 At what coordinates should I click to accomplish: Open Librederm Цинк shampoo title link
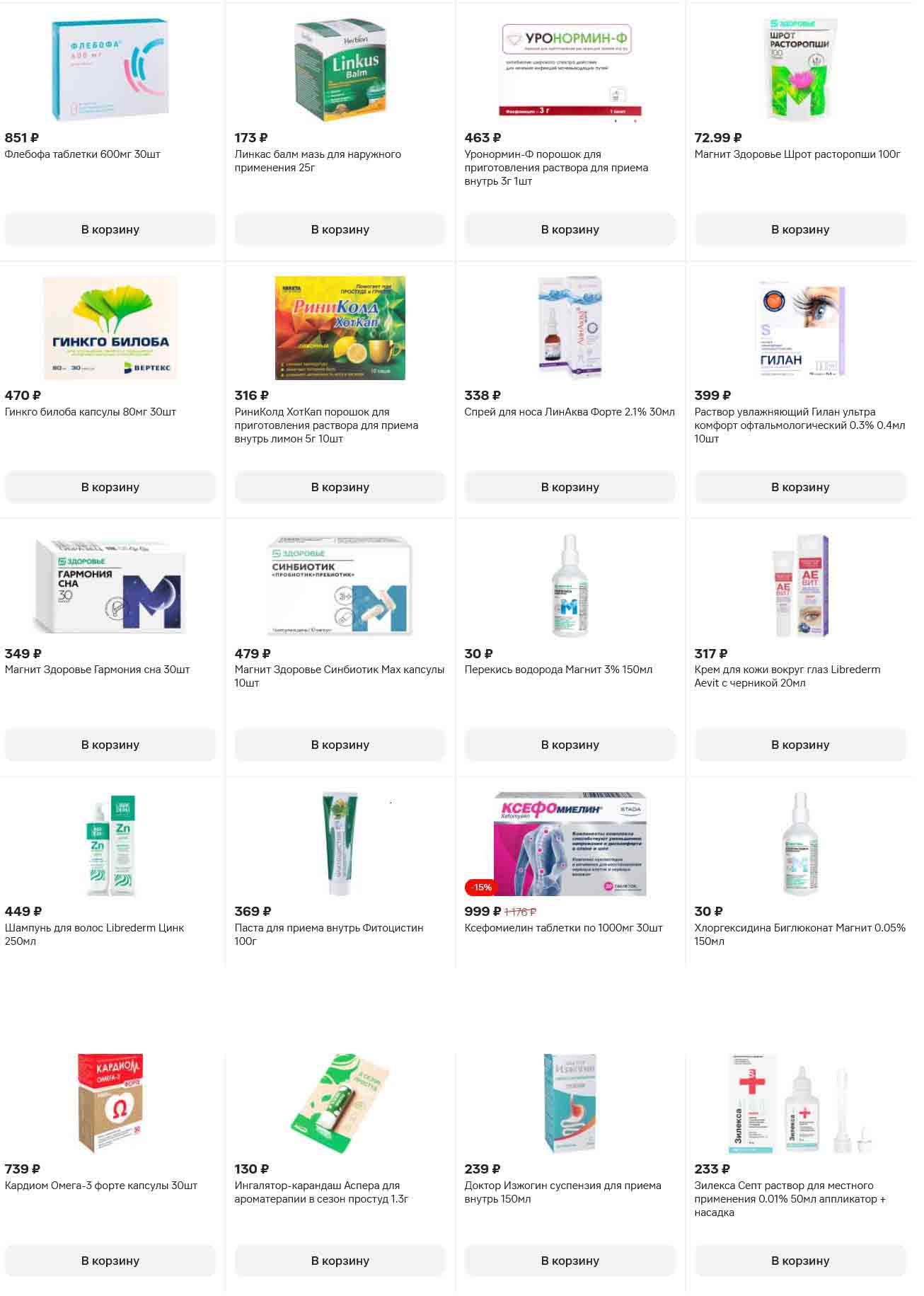pos(94,934)
